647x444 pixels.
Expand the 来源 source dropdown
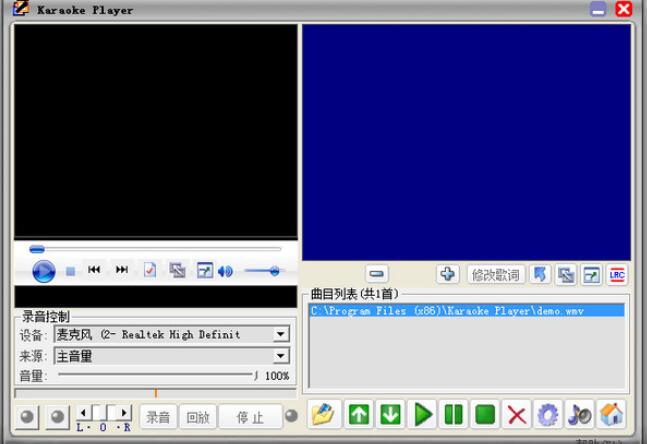[x=281, y=356]
